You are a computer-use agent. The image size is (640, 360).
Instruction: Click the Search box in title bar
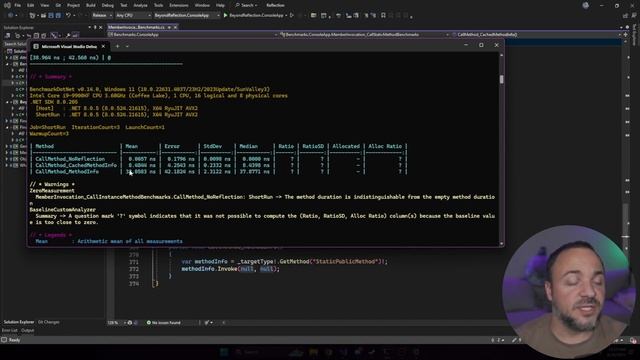tap(246, 5)
